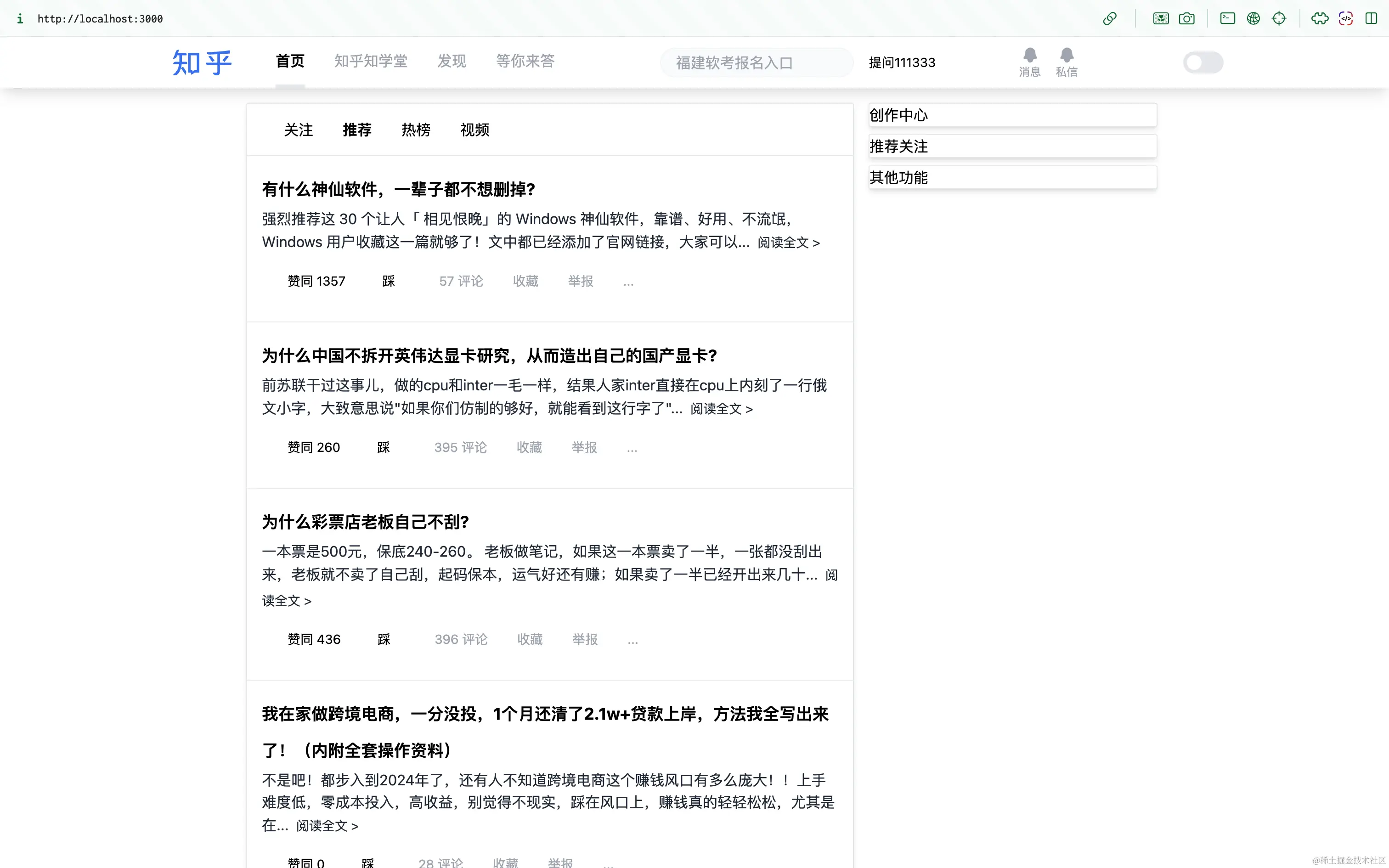Select the crosshair element inspector icon

point(1279,18)
